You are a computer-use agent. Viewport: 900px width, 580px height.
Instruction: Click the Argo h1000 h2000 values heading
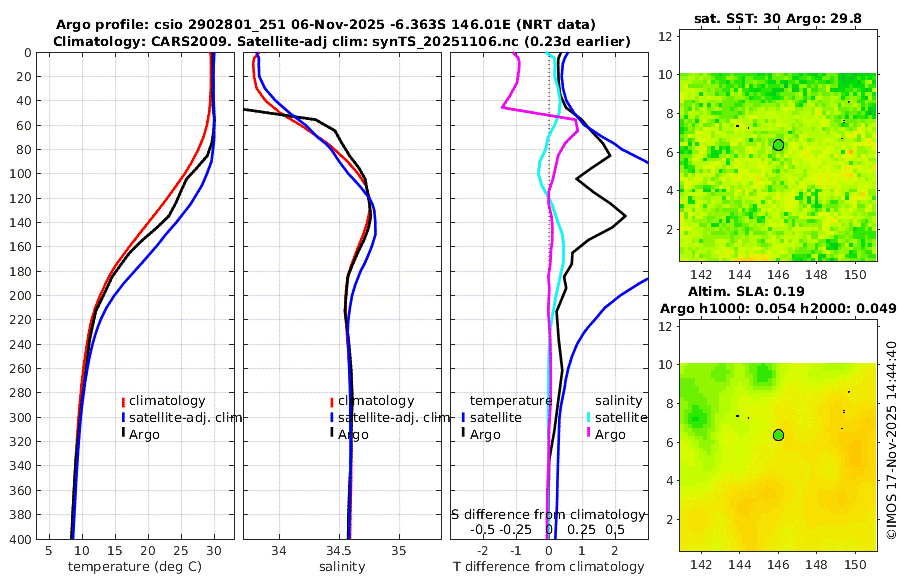778,308
